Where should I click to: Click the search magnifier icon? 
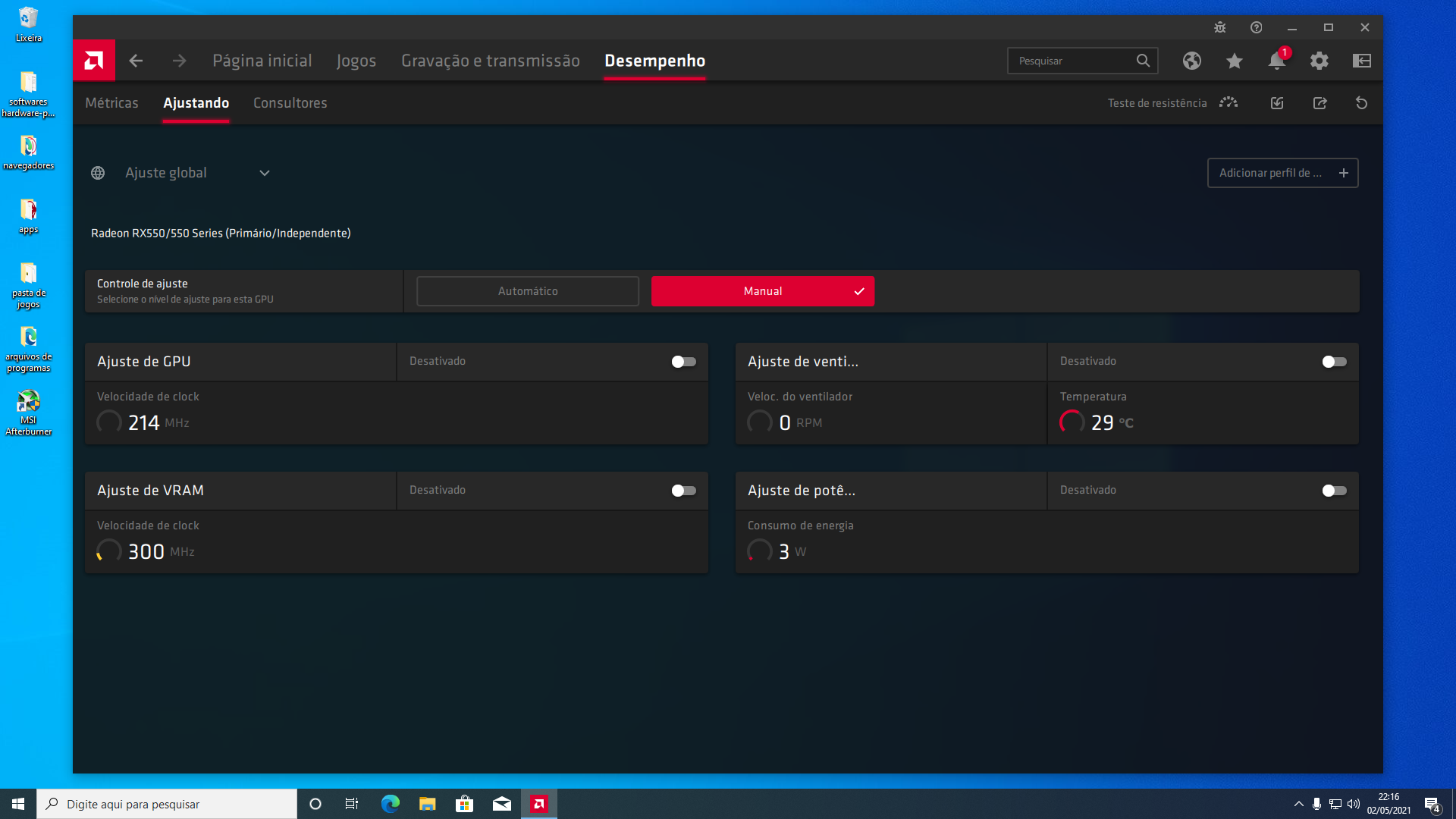tap(1143, 61)
